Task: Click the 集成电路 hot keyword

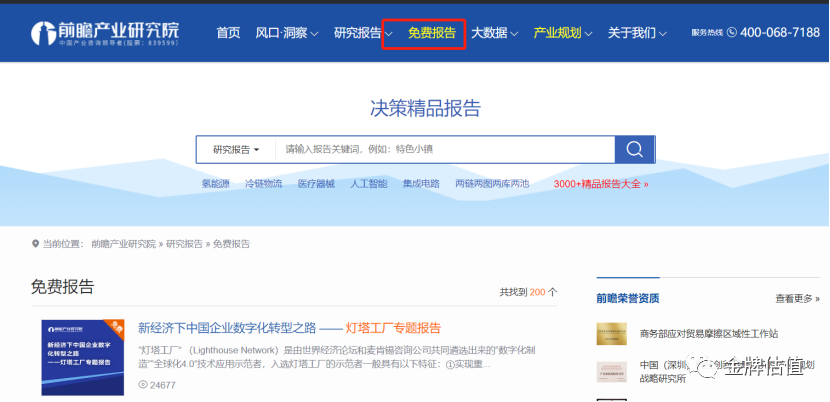Action: click(421, 184)
